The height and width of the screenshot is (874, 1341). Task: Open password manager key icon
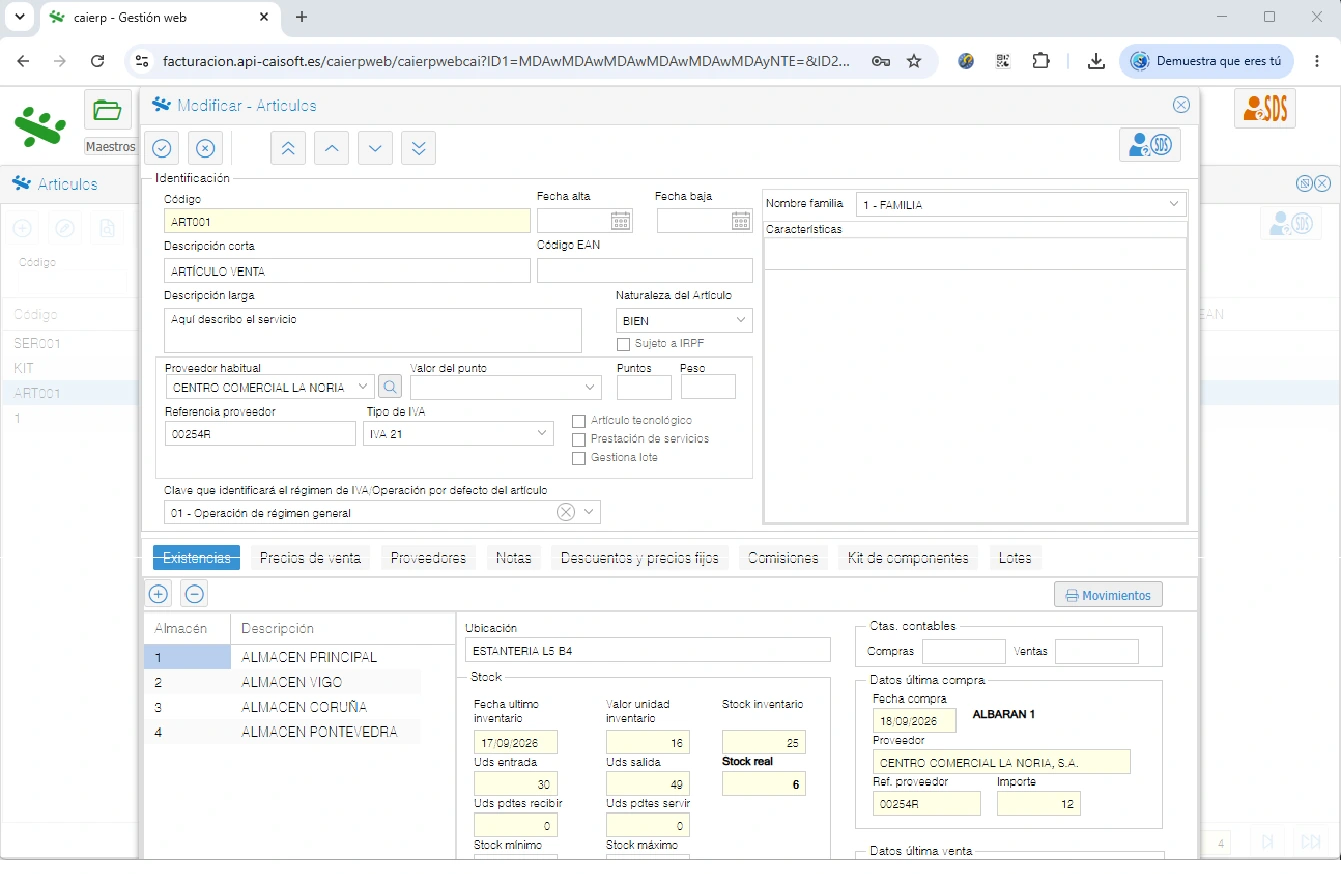pos(880,61)
